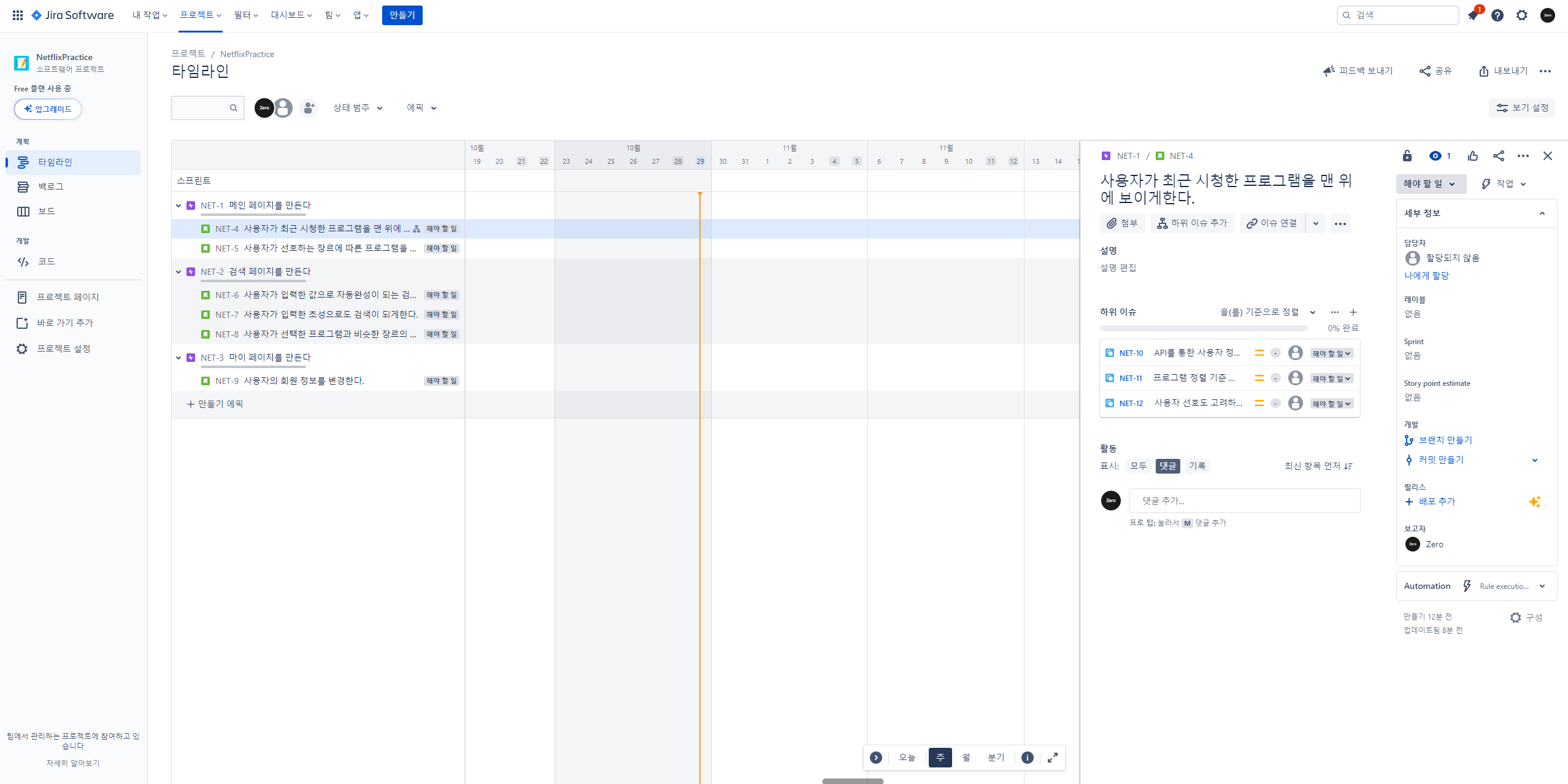Open 보기 설정 view settings

click(1522, 108)
